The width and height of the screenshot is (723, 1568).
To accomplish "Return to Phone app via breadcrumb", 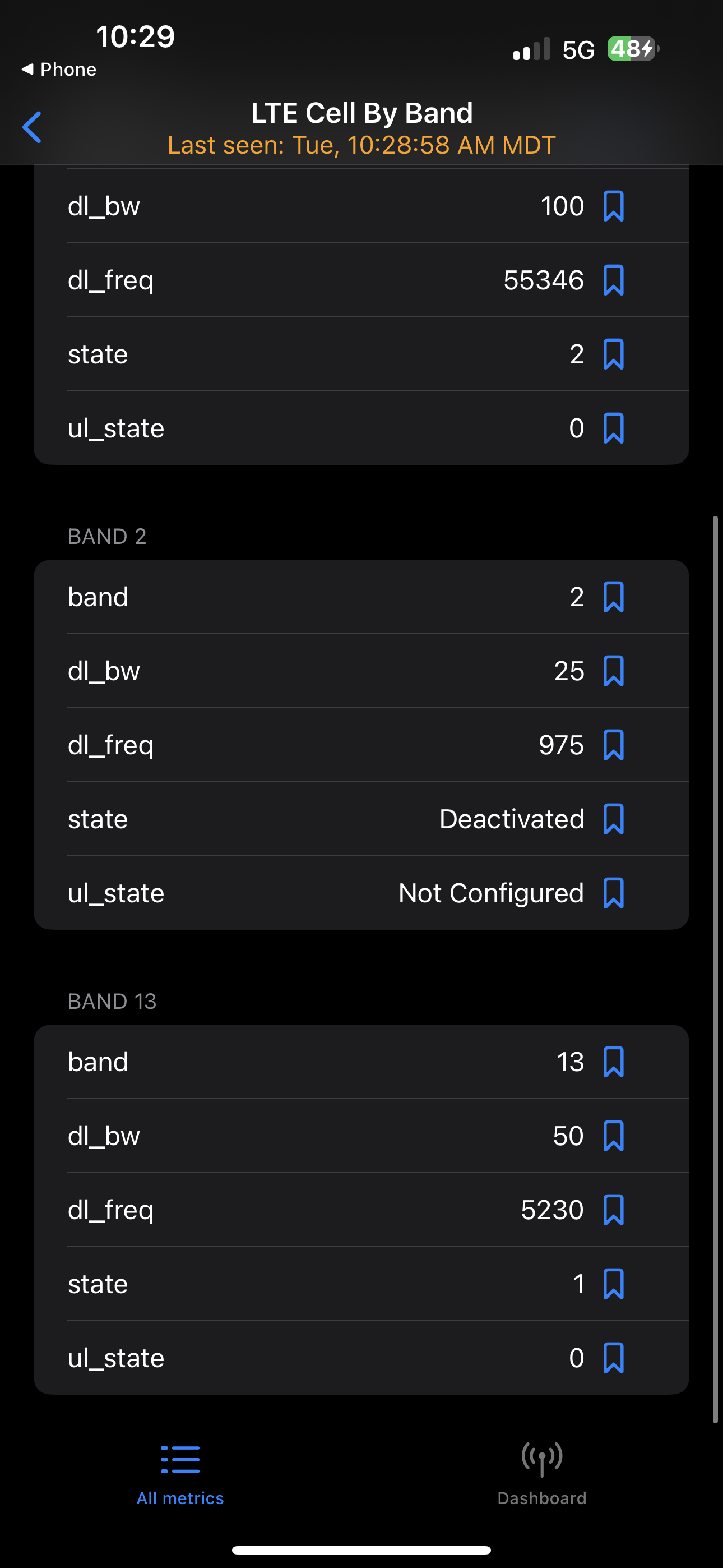I will click(59, 70).
